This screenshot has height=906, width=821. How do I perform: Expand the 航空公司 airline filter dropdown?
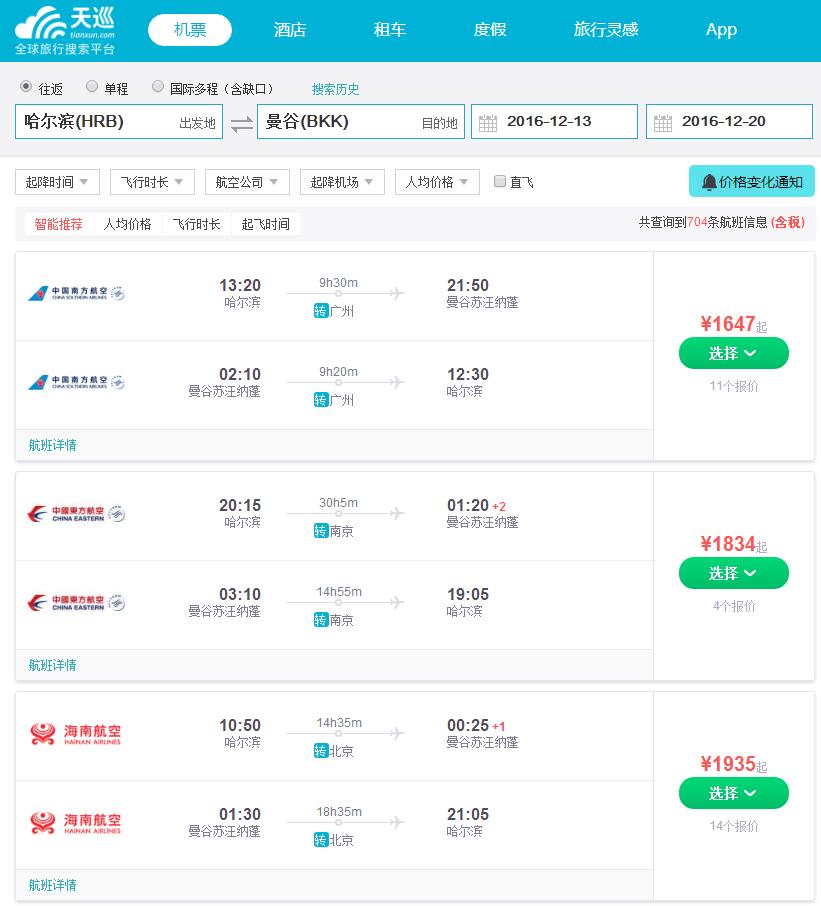click(x=247, y=182)
